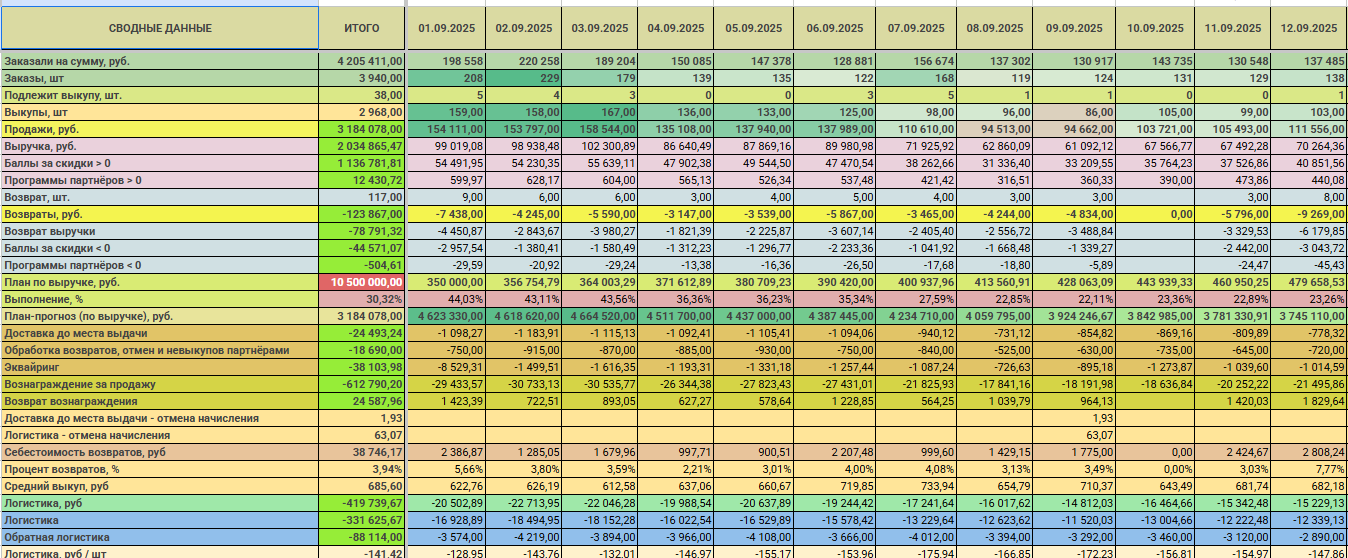Select the Баллы за скидки > 0 label

160,163
